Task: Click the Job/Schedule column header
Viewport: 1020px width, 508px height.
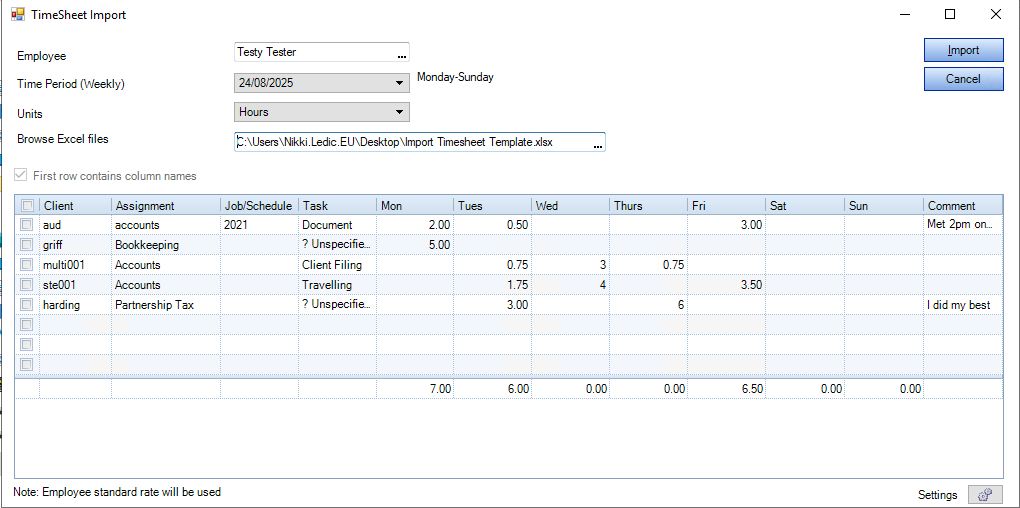Action: coord(260,206)
